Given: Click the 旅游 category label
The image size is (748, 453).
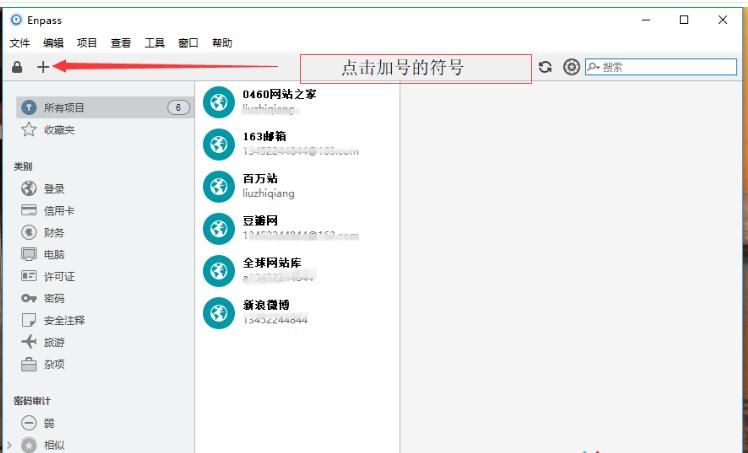Looking at the screenshot, I should [54, 342].
